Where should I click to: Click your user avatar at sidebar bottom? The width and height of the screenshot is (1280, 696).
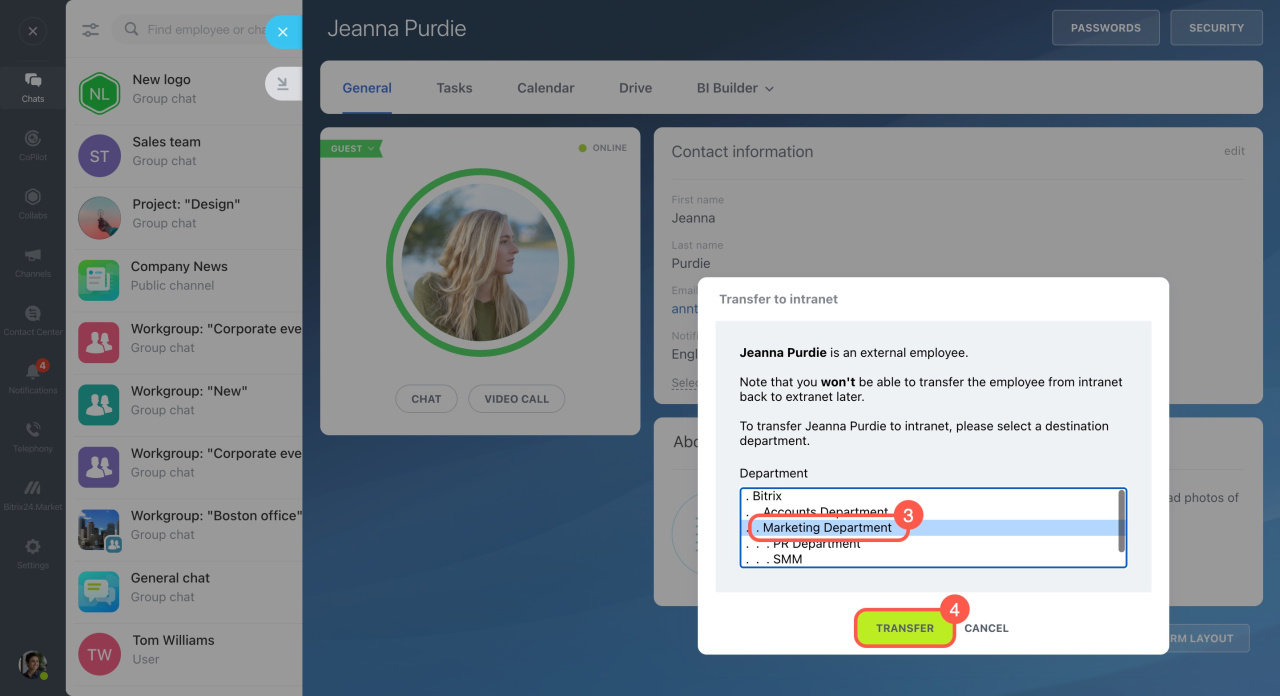coord(33,664)
